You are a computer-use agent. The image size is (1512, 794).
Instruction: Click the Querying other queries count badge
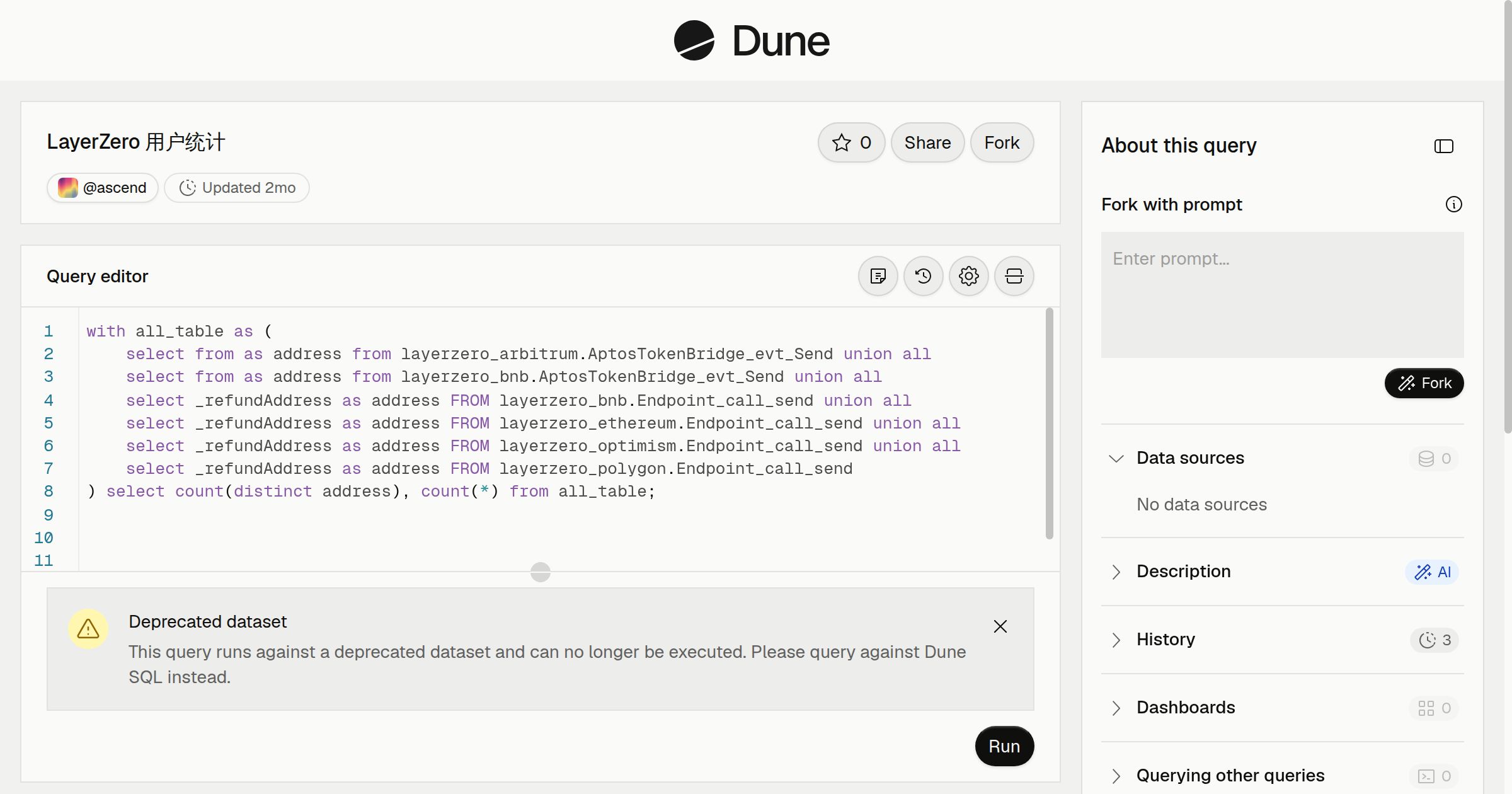[1434, 776]
